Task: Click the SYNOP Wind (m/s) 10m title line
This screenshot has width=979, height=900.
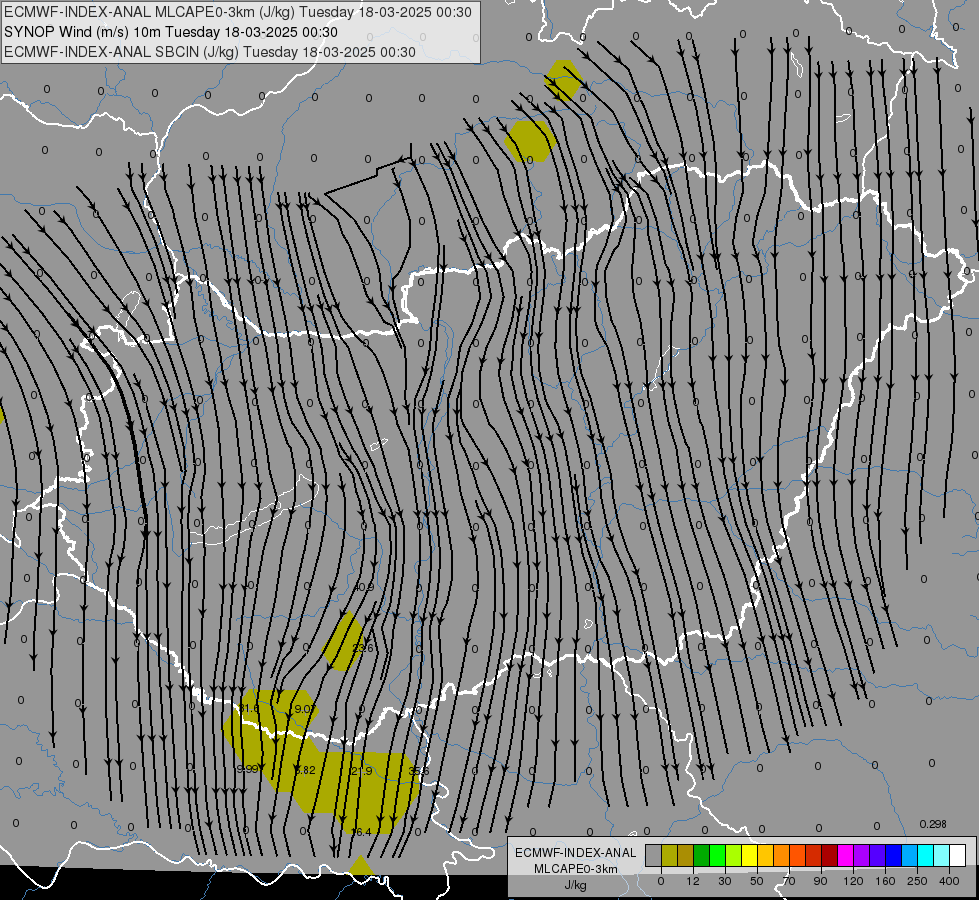Action: (x=171, y=32)
